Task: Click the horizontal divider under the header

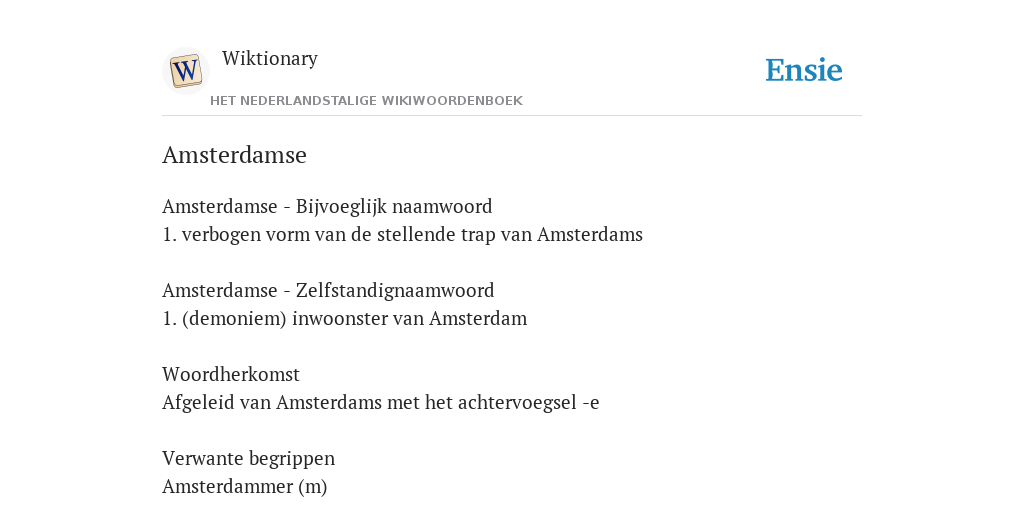Action: click(x=512, y=116)
